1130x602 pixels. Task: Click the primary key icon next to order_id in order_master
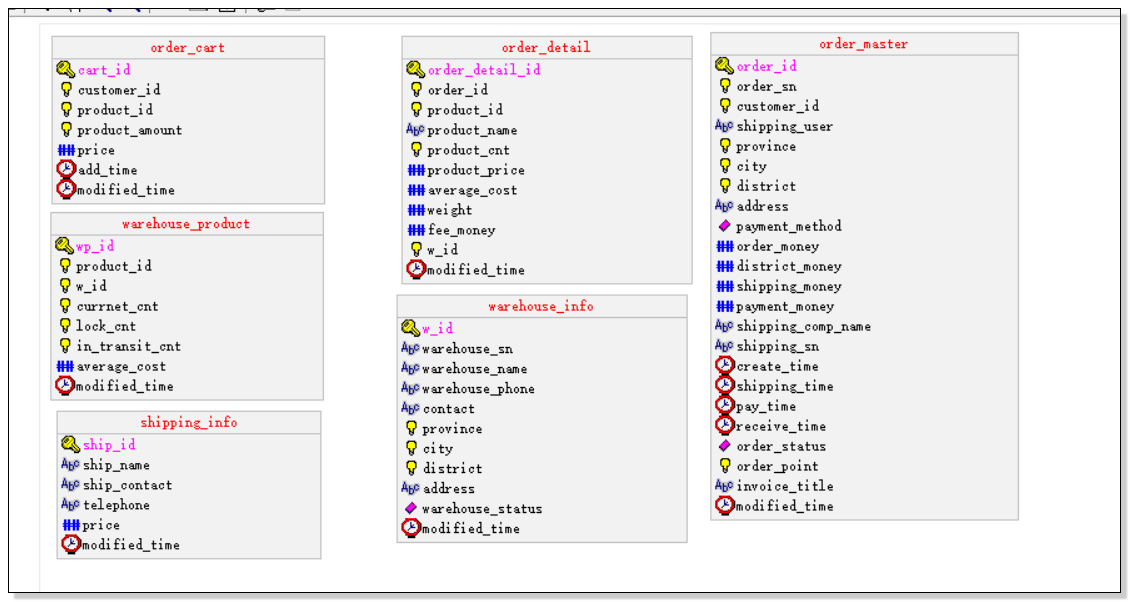tap(724, 66)
